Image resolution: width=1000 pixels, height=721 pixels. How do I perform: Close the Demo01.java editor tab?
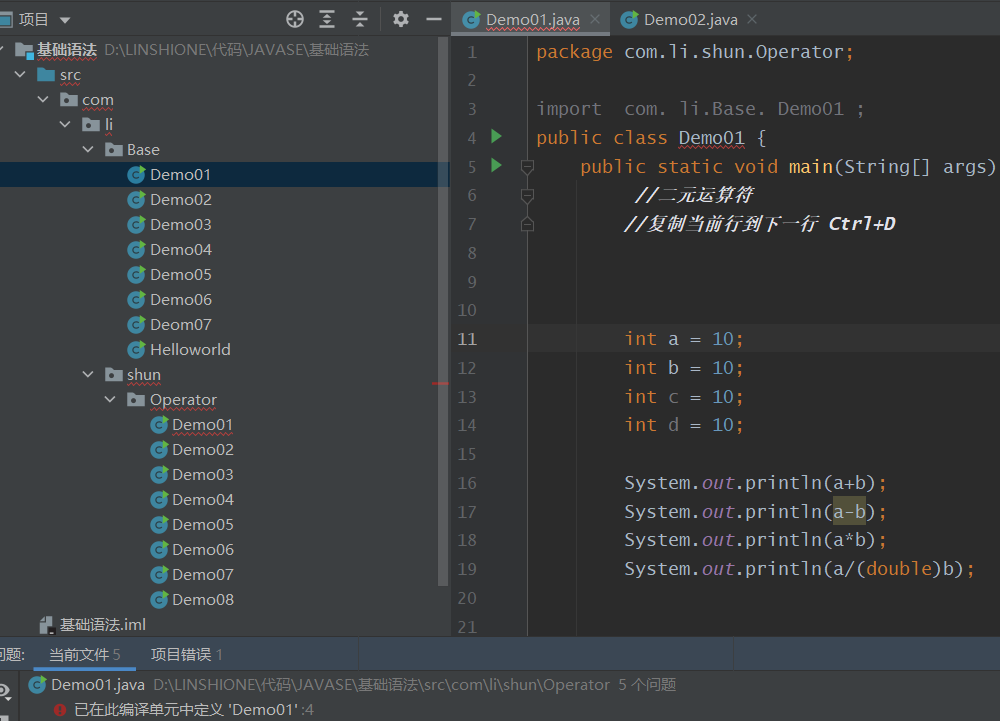[x=595, y=19]
